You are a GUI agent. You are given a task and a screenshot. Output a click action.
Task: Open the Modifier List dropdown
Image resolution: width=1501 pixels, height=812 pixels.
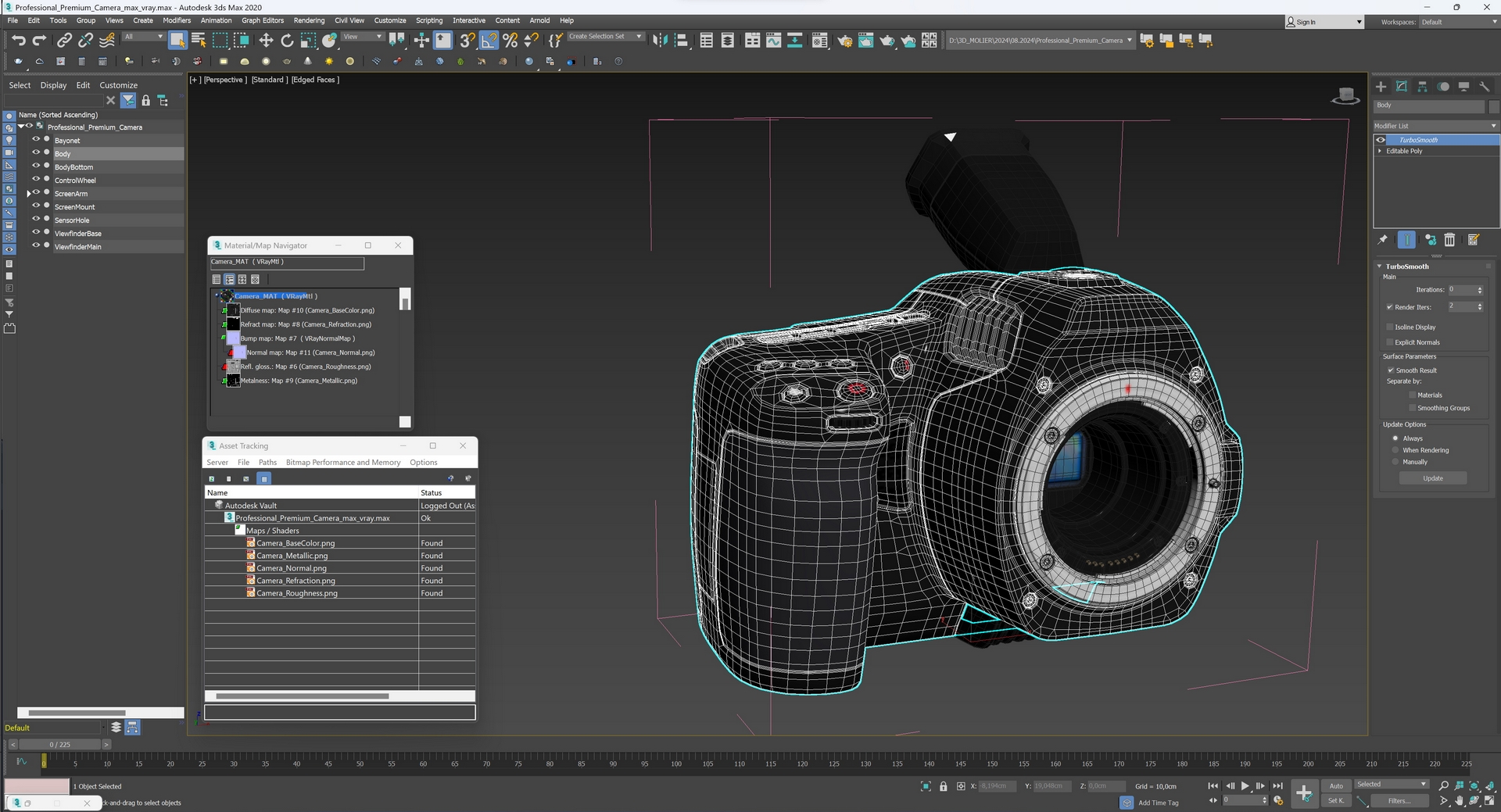pos(1436,126)
